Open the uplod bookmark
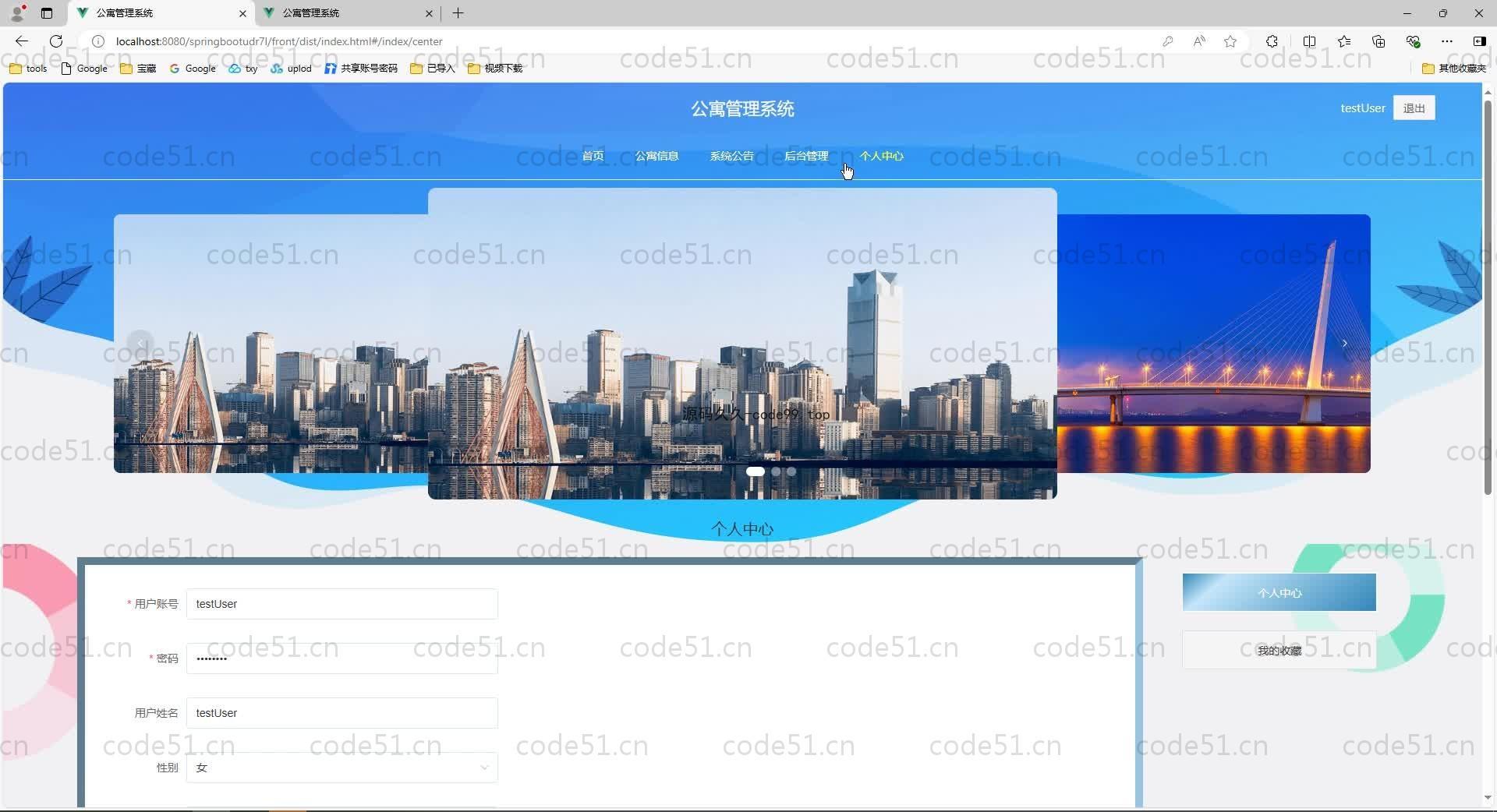This screenshot has height=812, width=1497. [292, 69]
